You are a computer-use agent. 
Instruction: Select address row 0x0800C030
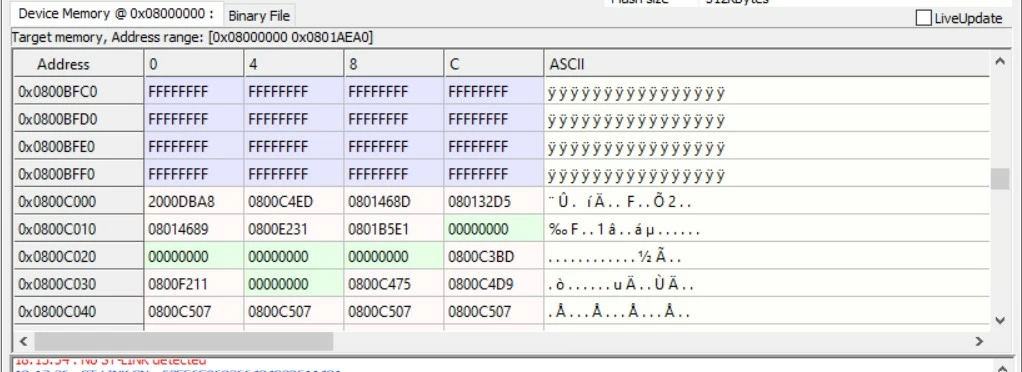coord(78,284)
